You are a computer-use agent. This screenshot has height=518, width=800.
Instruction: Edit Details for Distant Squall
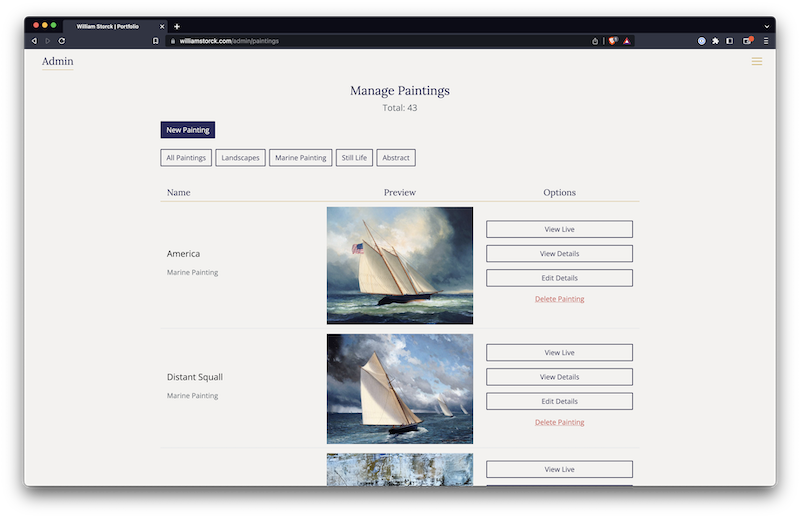[x=559, y=402]
